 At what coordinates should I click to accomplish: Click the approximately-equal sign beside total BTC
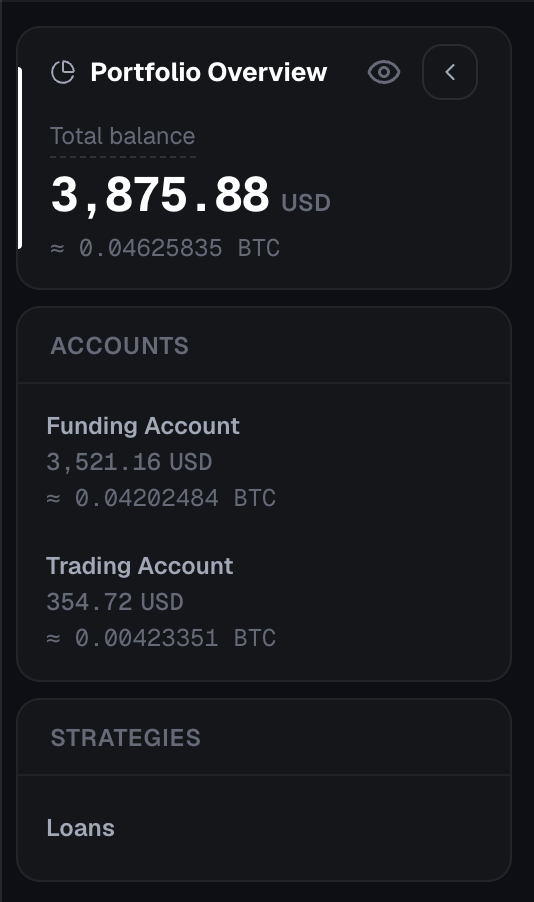tap(57, 249)
